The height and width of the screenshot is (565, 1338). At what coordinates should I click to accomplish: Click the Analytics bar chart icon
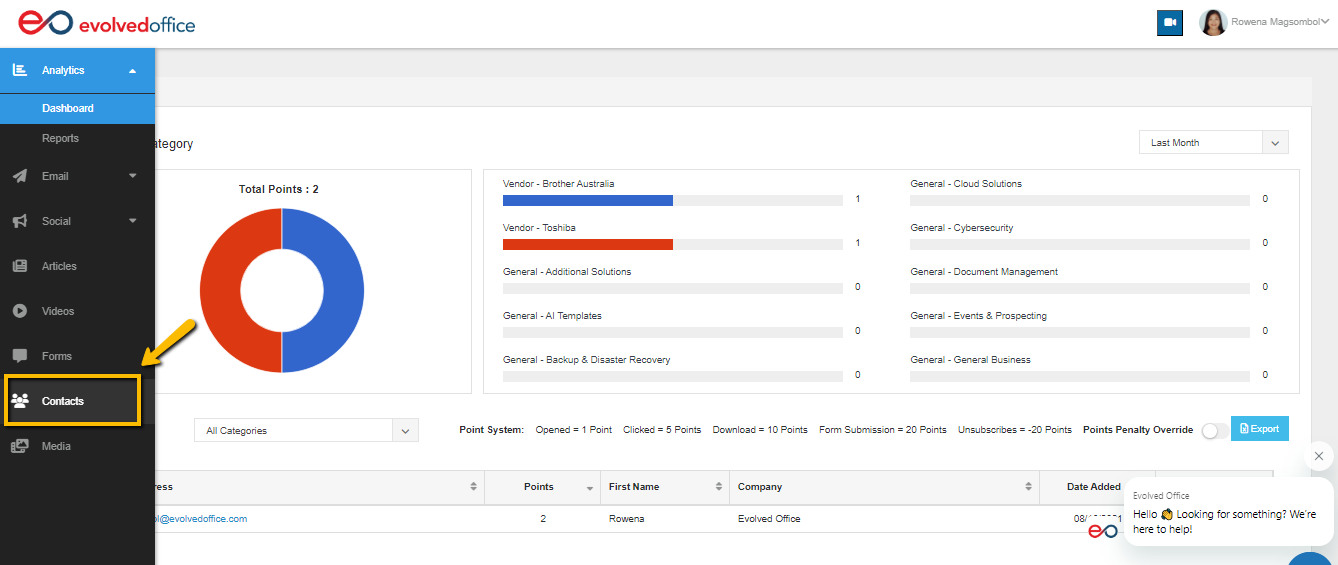coord(20,70)
